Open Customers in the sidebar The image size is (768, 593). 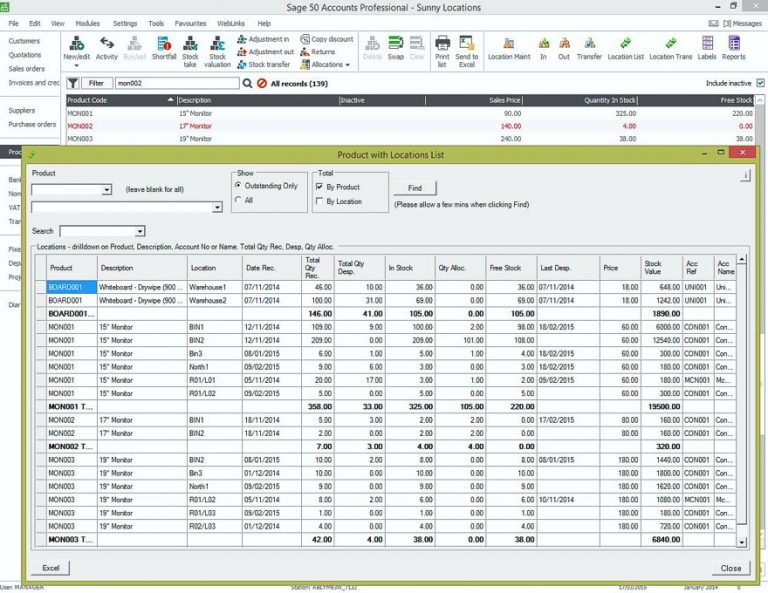pyautogui.click(x=24, y=41)
